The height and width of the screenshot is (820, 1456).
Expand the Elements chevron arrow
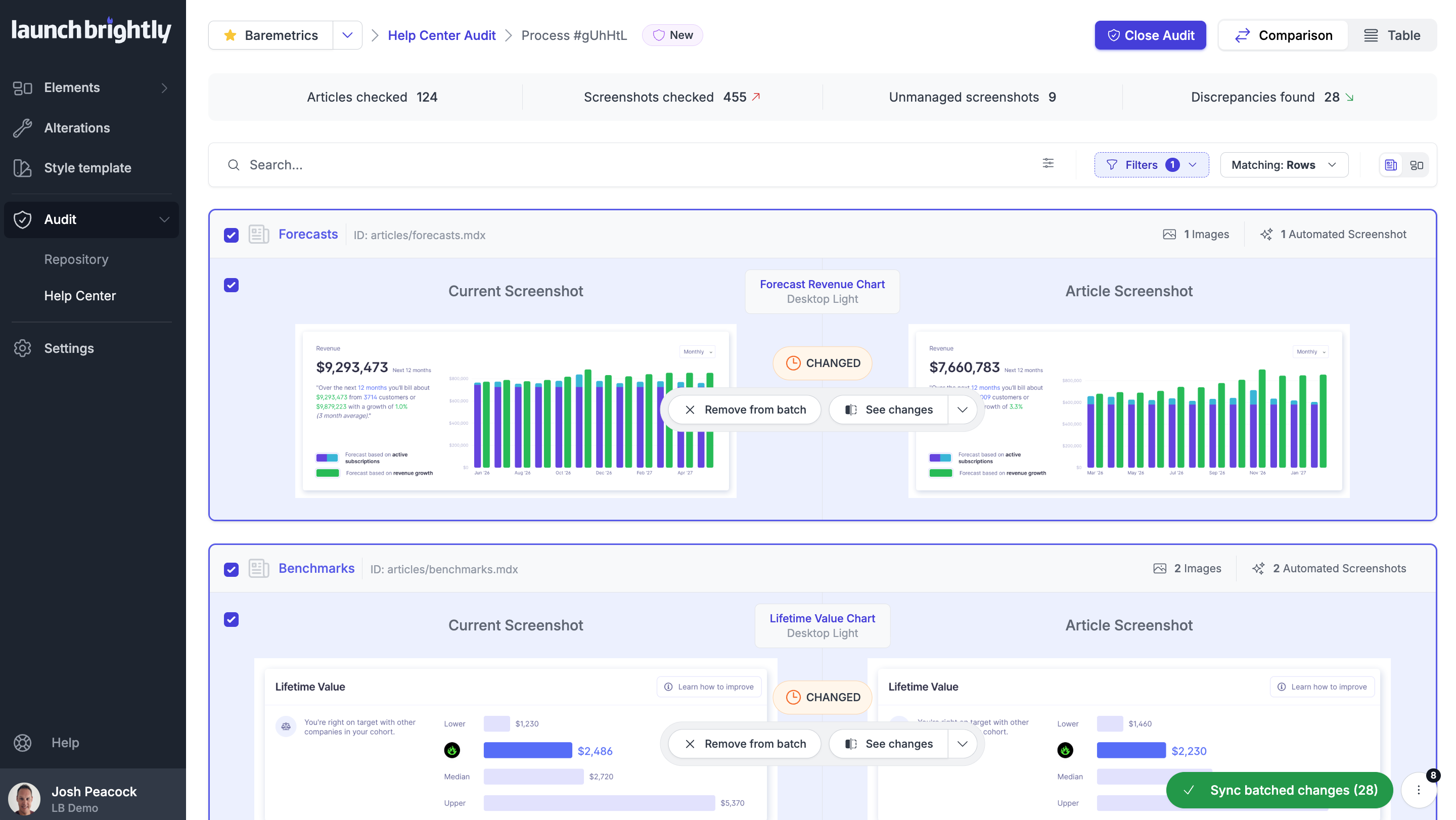point(164,87)
